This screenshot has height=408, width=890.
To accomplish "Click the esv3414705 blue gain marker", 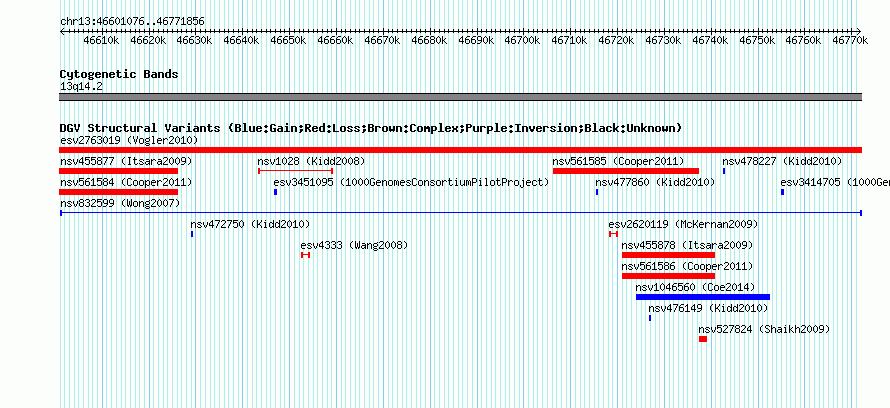I will coord(782,192).
